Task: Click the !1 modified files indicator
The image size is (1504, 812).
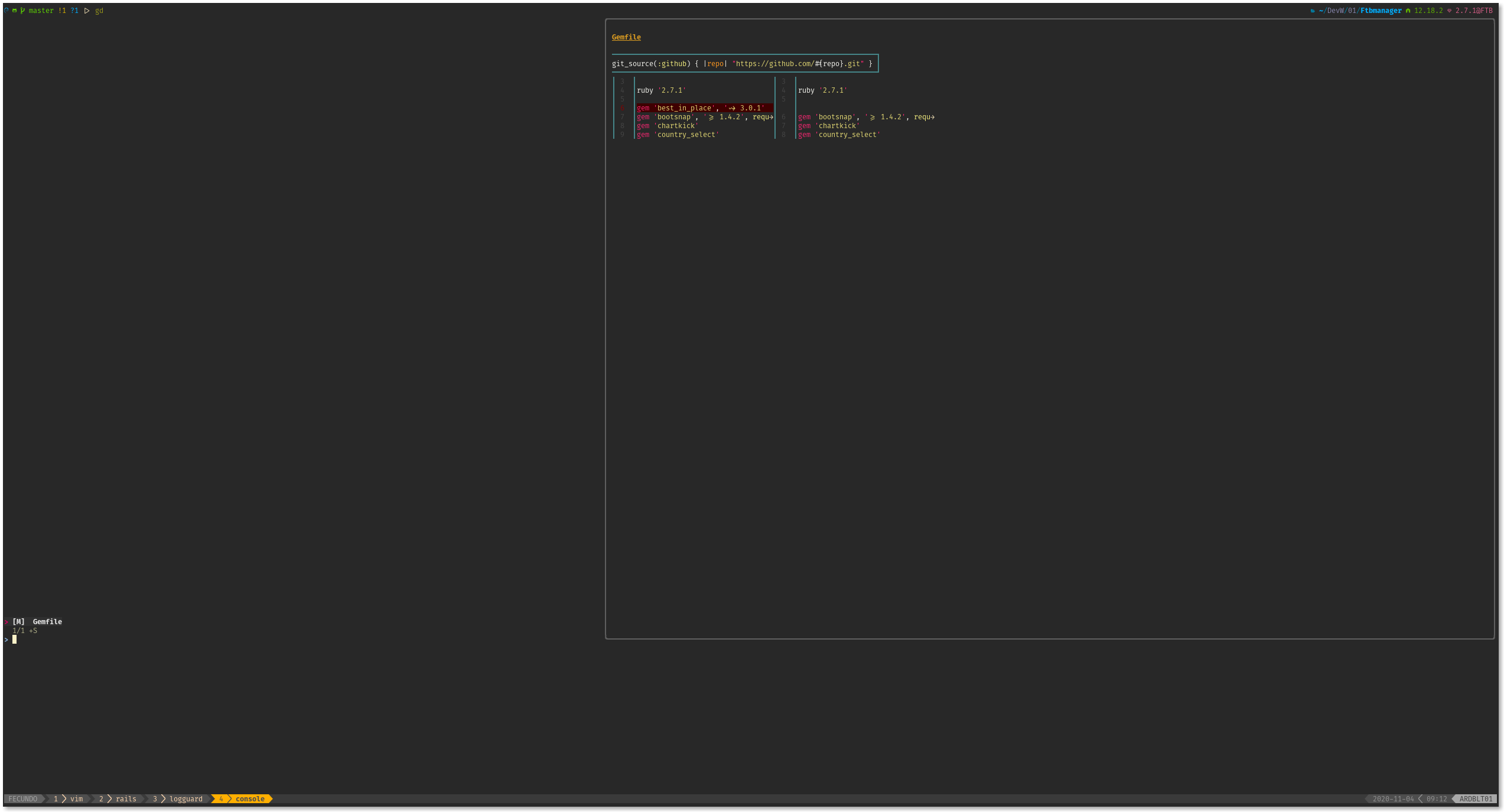Action: tap(63, 10)
